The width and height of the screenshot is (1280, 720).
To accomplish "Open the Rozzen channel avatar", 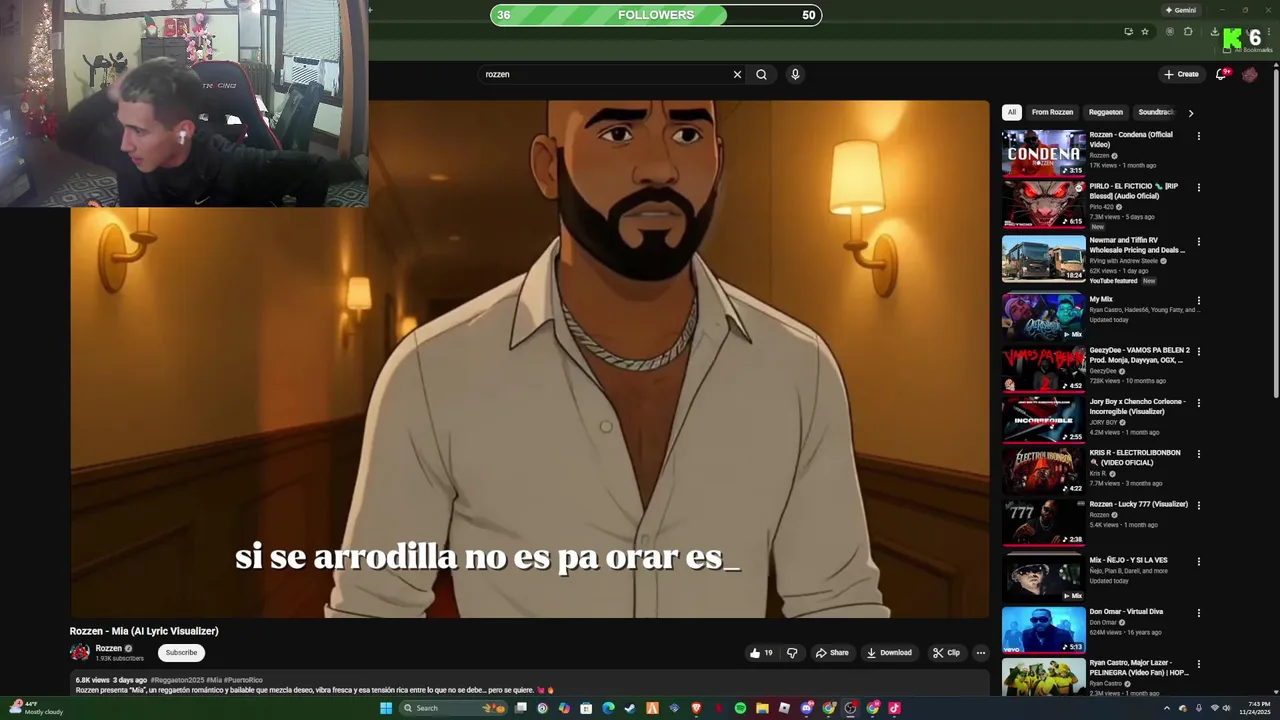I will [80, 653].
